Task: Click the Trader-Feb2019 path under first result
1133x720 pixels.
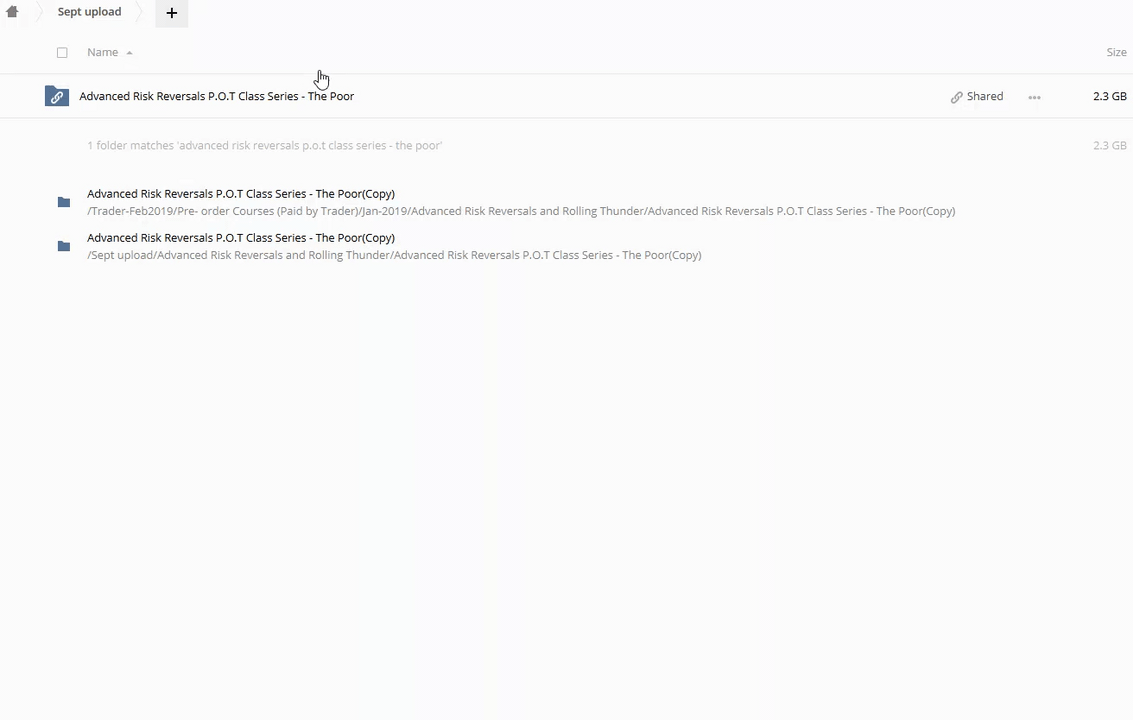Action: tap(520, 211)
